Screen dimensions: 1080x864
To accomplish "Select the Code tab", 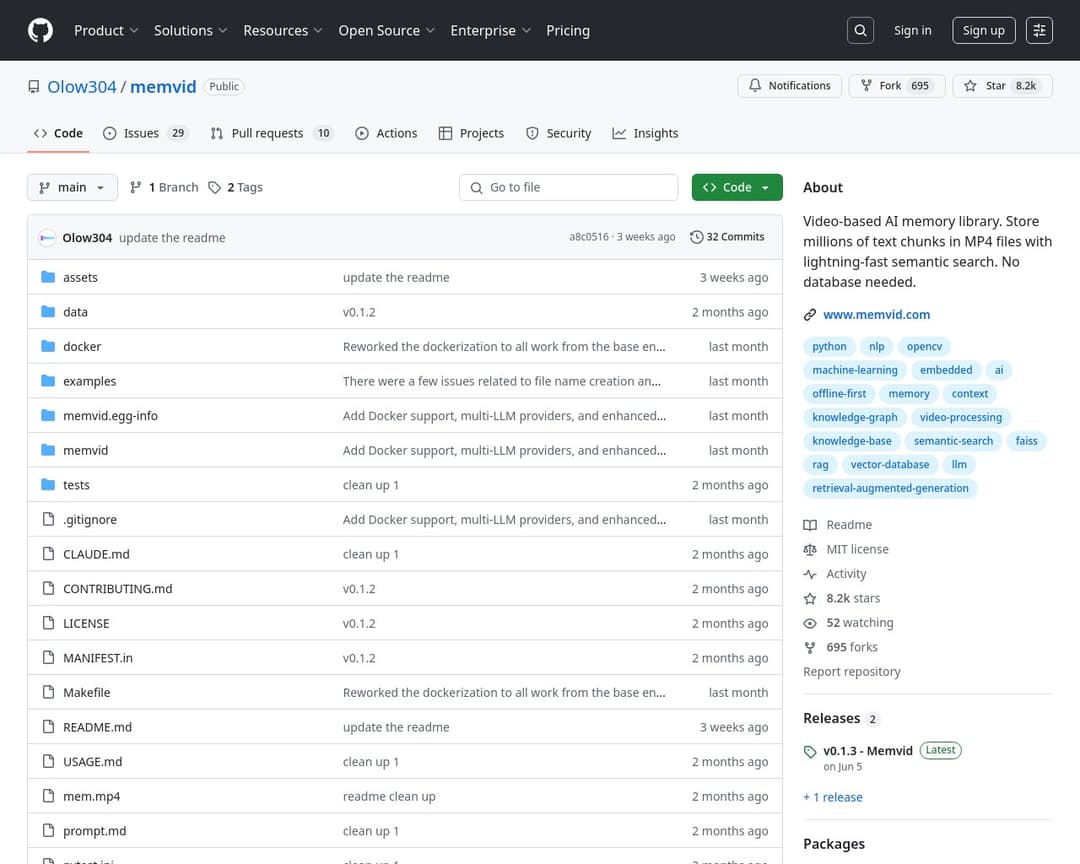I will (x=59, y=133).
